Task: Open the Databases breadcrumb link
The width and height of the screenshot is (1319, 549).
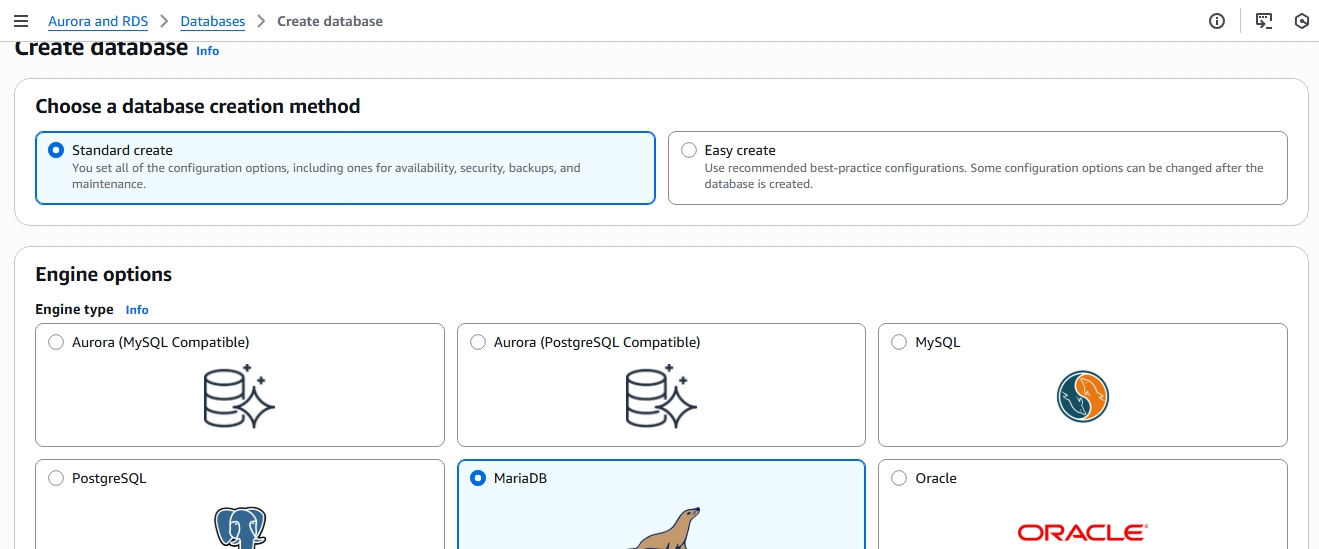Action: coord(212,21)
